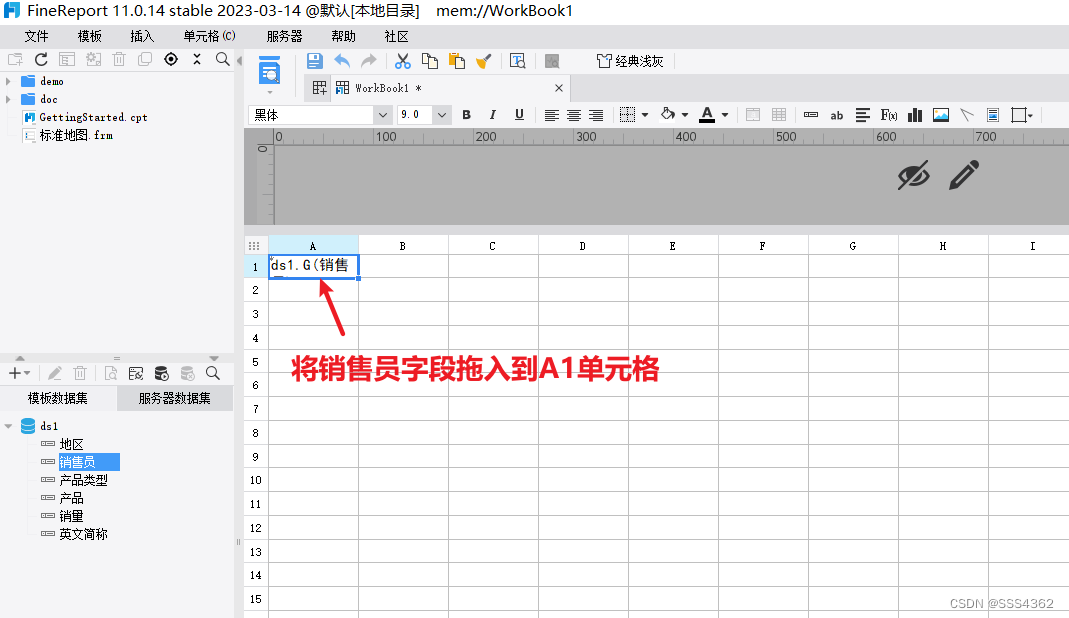Viewport: 1069px width, 618px height.
Task: Toggle italic formatting
Action: click(x=492, y=115)
